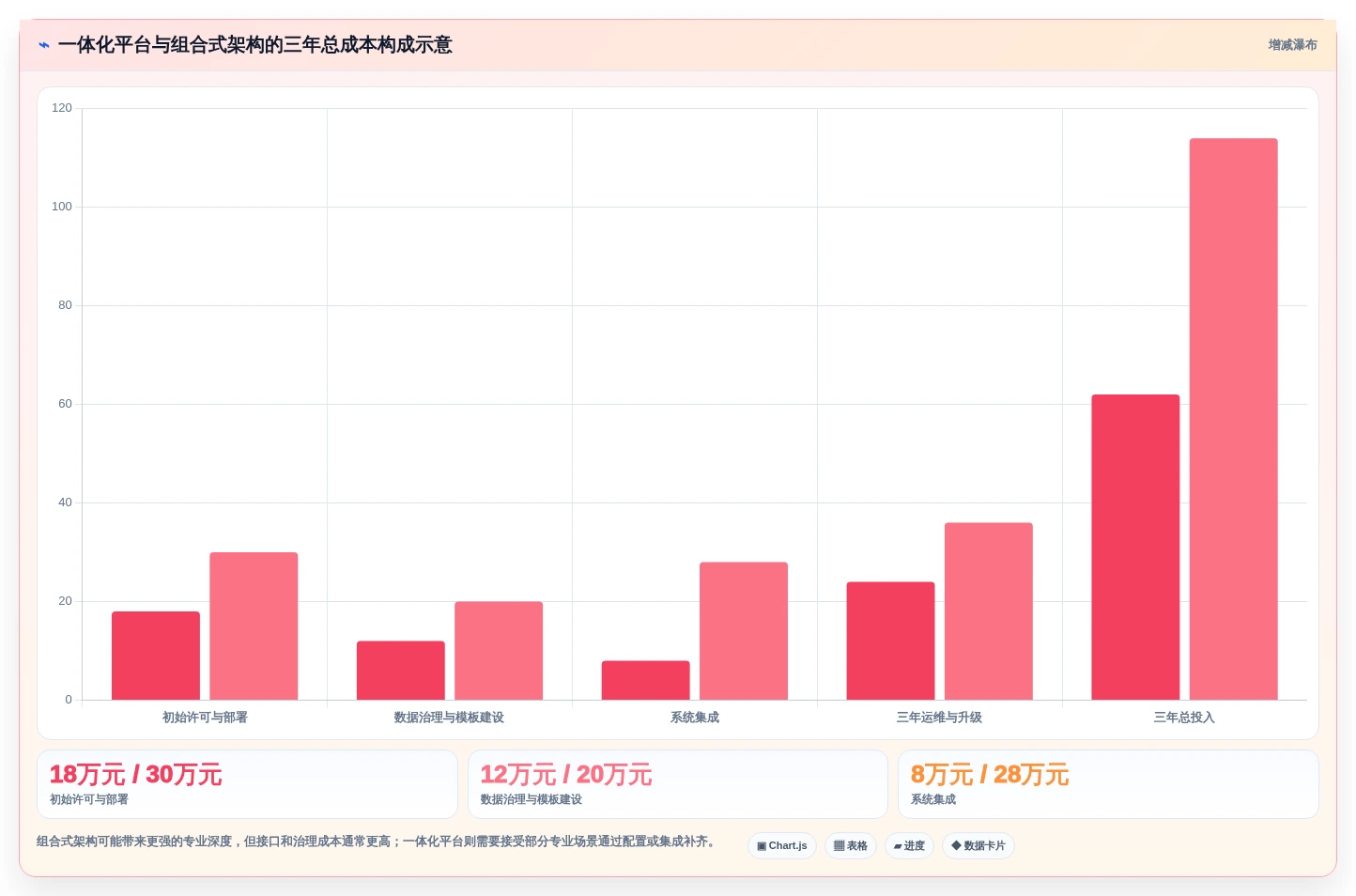1356x896 pixels.
Task: Open the 12万元 / 20万元 data card
Action: click(x=678, y=784)
